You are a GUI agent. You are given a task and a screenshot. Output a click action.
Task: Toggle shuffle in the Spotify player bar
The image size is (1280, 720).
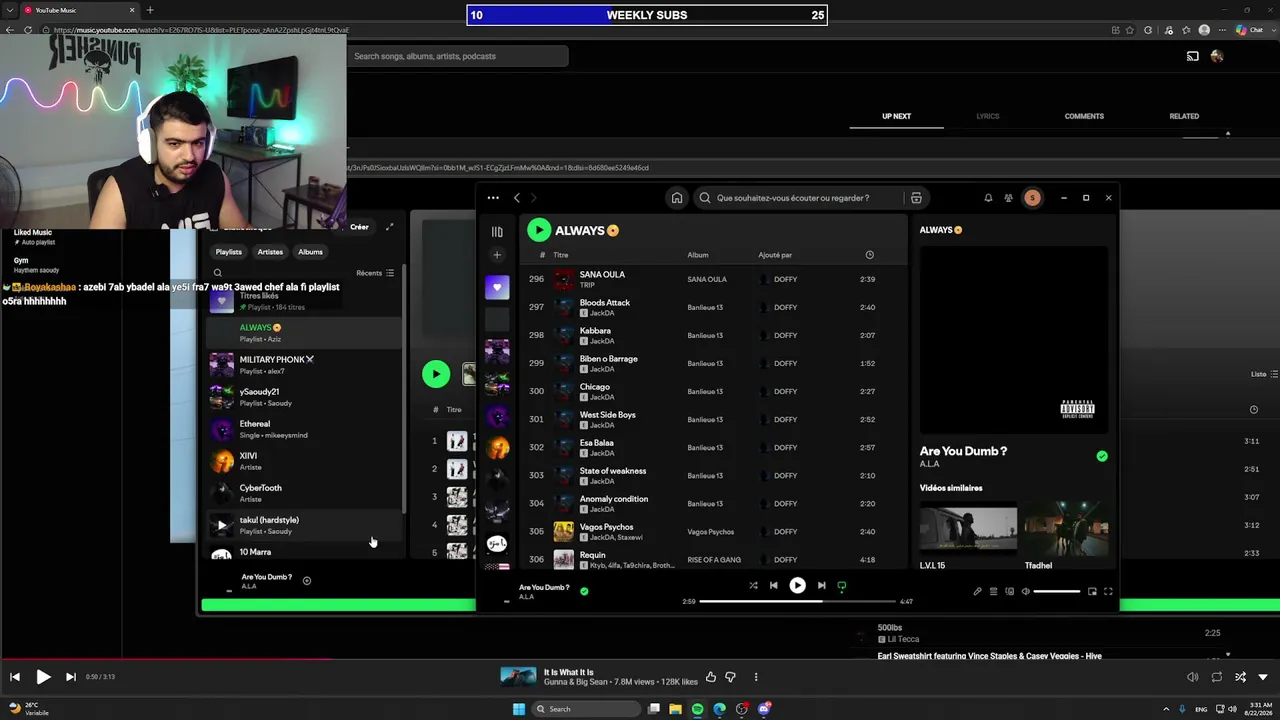753,586
